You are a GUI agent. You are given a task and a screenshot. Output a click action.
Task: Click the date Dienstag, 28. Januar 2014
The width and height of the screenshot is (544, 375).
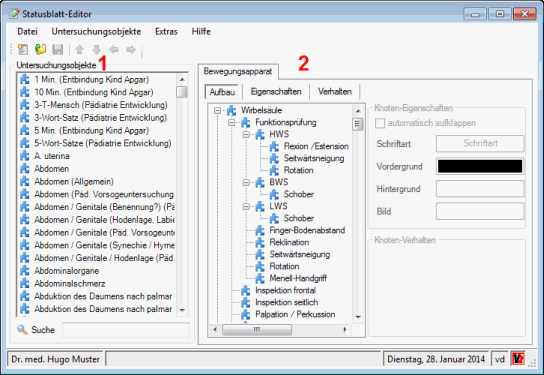pyautogui.click(x=436, y=359)
